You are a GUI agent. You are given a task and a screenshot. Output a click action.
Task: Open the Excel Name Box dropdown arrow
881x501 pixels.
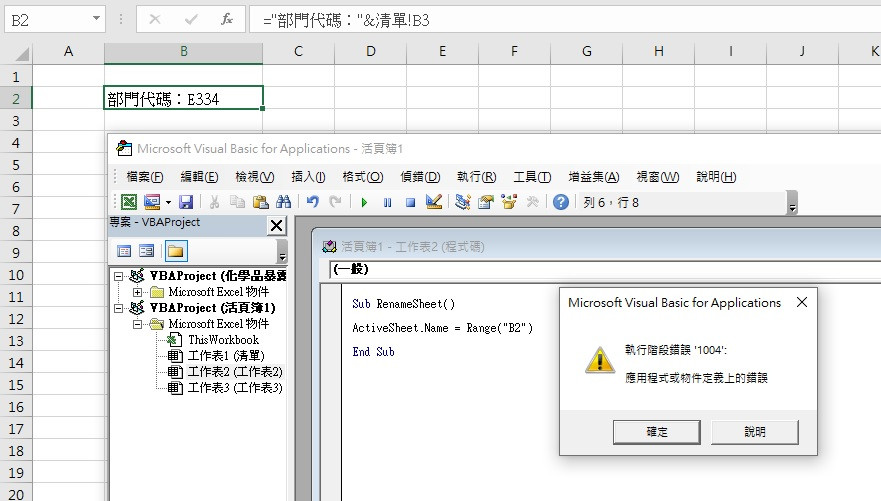96,19
